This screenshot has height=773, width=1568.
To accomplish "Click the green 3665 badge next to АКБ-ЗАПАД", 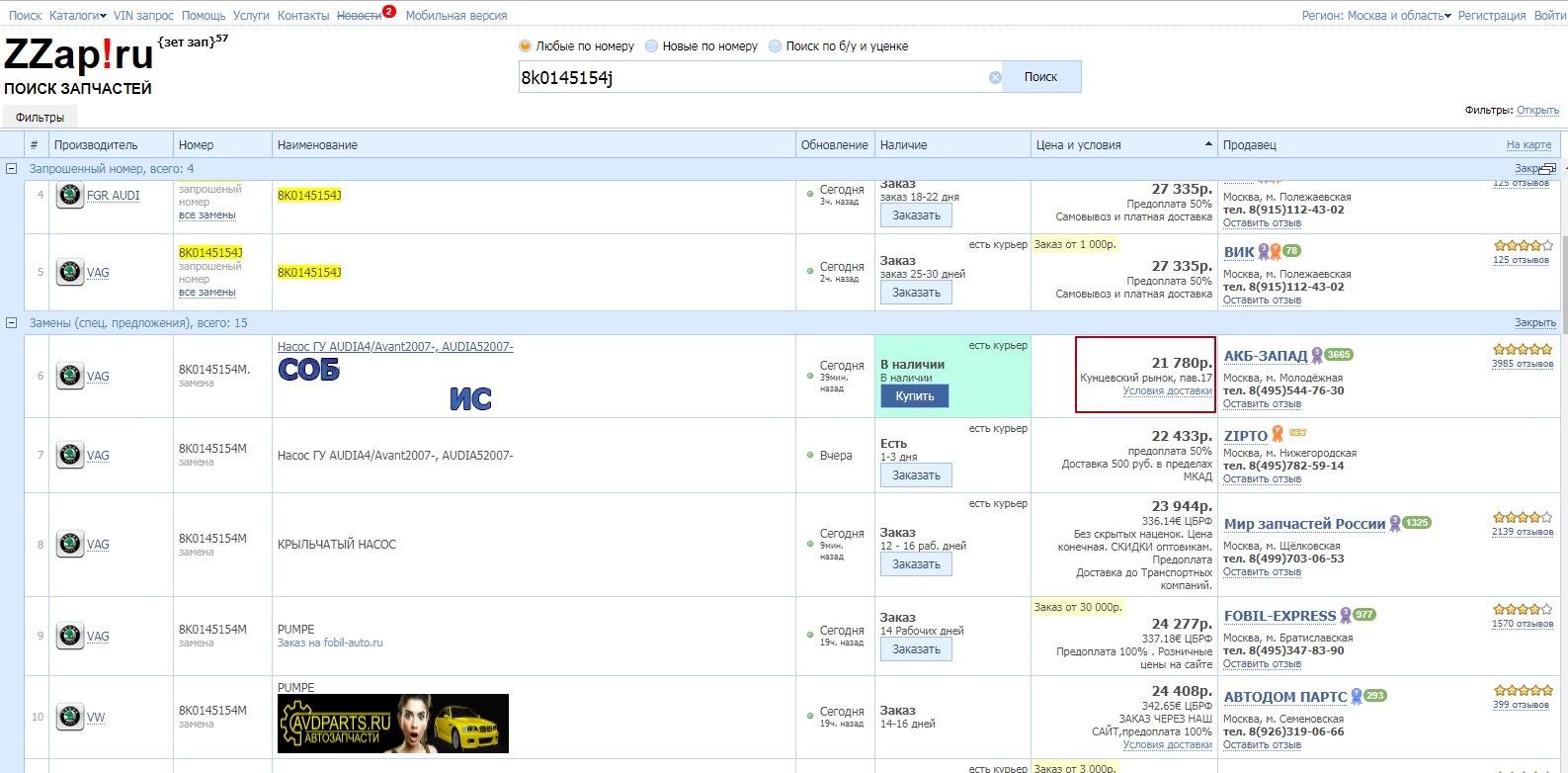I will click(1339, 355).
